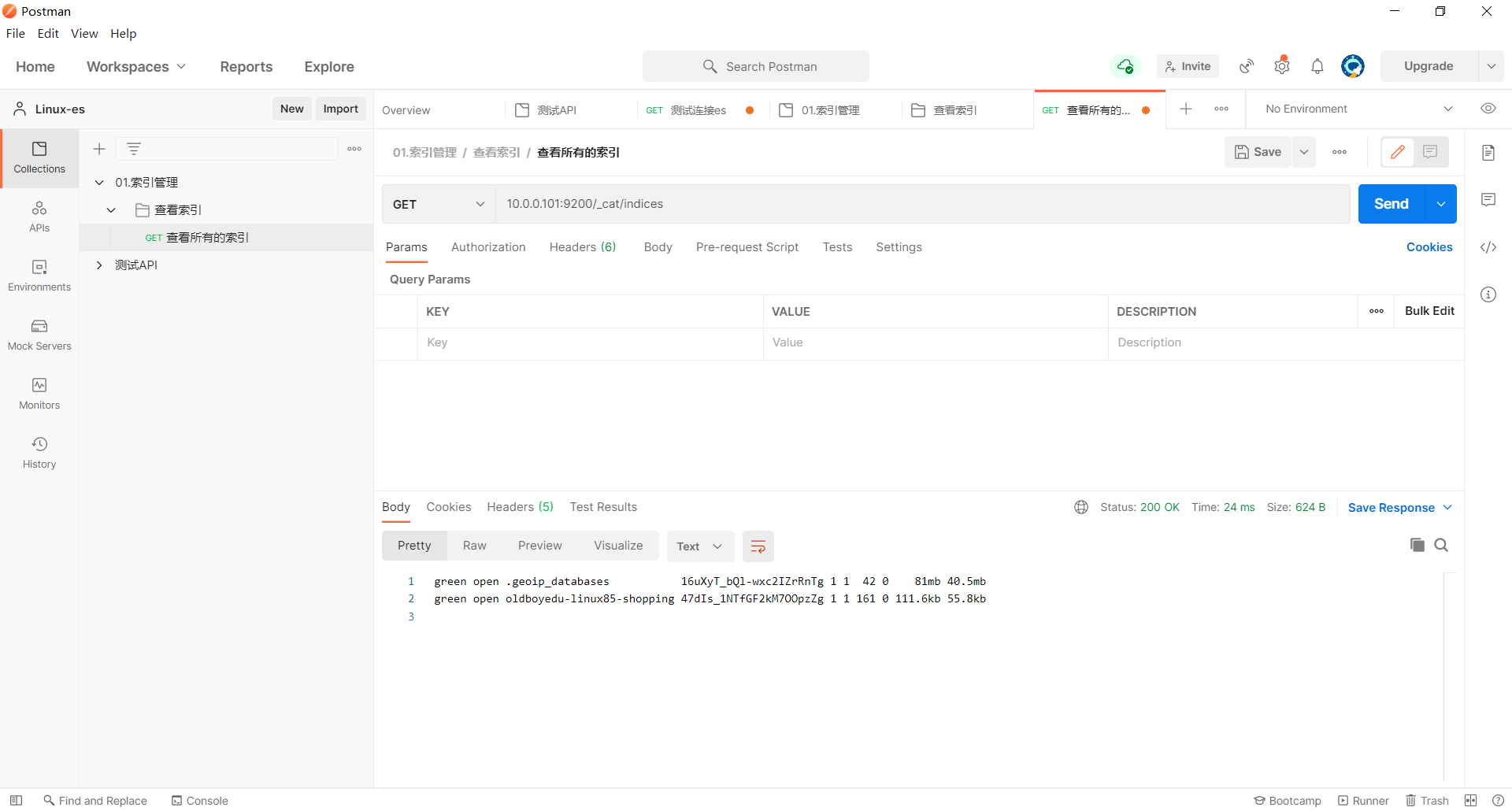Click the collections filter icon
The image size is (1512, 811).
tap(134, 149)
